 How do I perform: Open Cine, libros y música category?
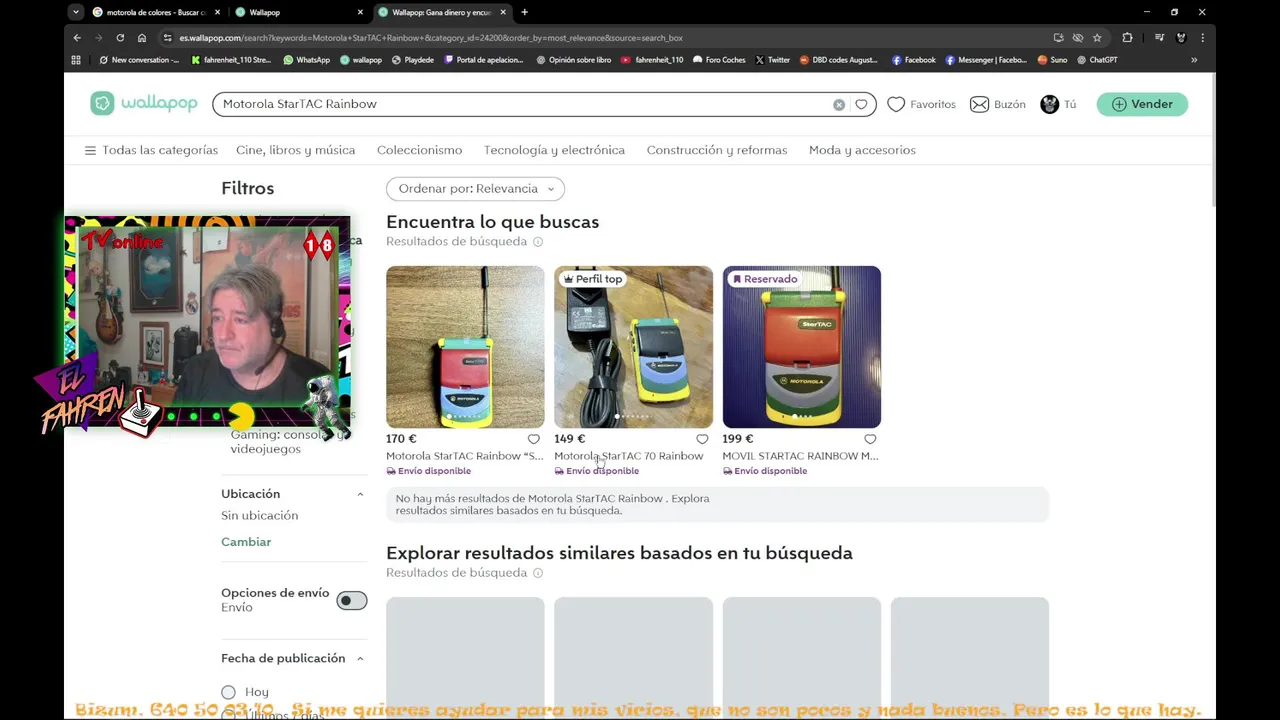coord(295,150)
